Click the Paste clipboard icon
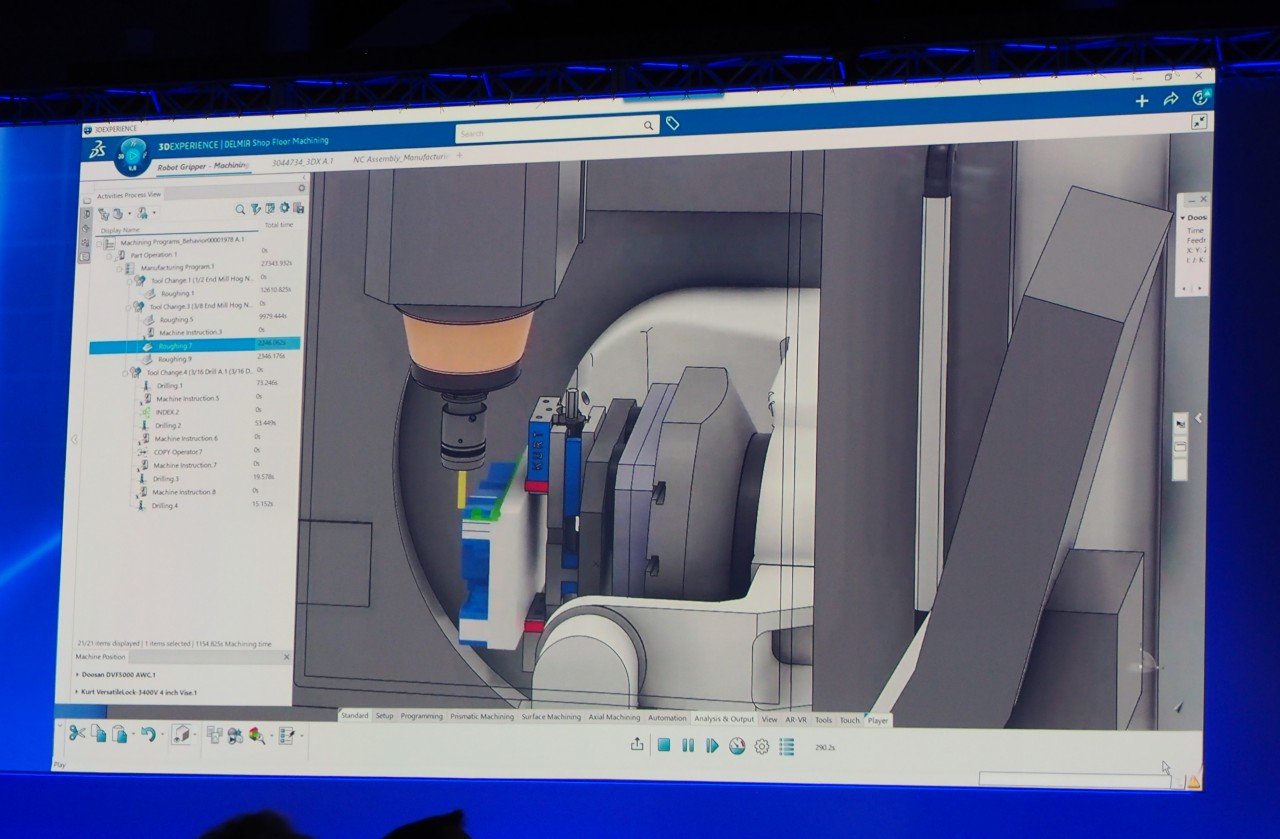This screenshot has width=1280, height=839. pyautogui.click(x=119, y=734)
